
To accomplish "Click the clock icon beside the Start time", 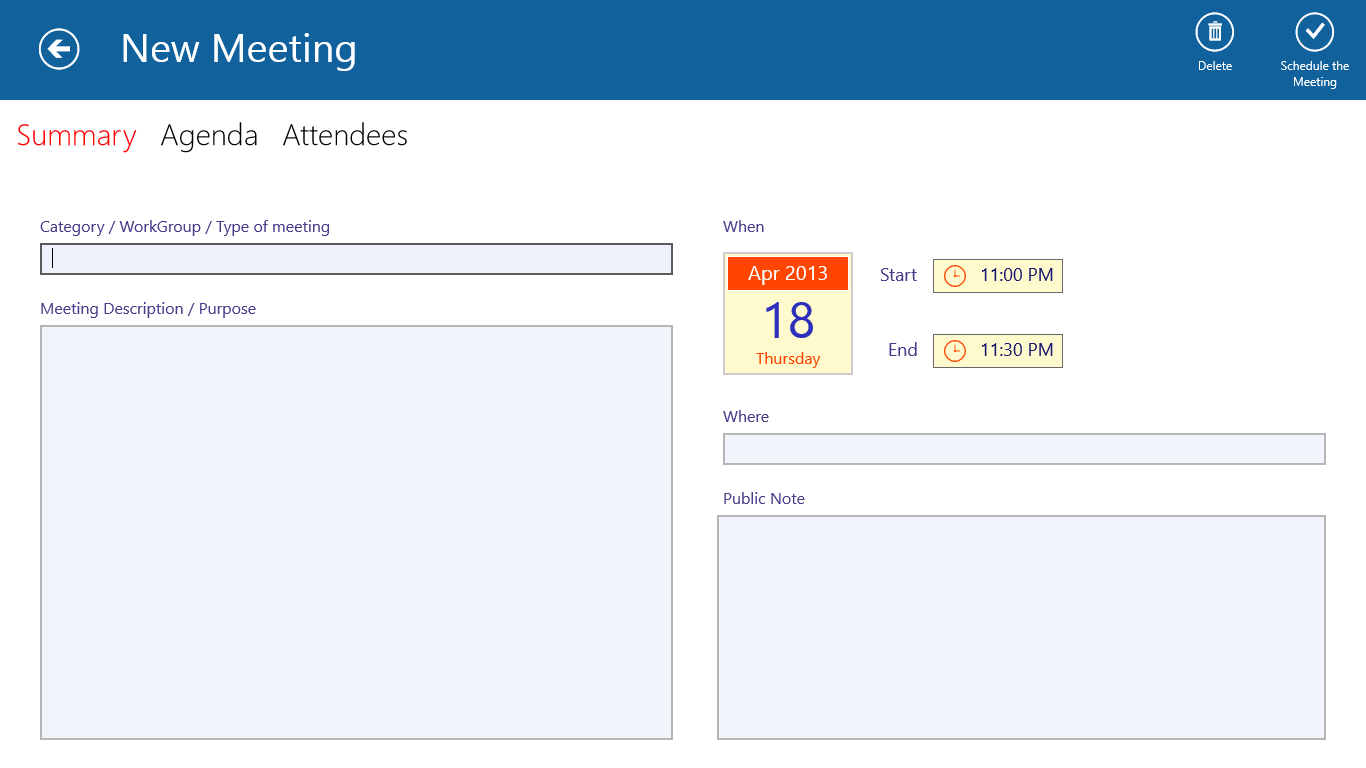I will point(954,275).
